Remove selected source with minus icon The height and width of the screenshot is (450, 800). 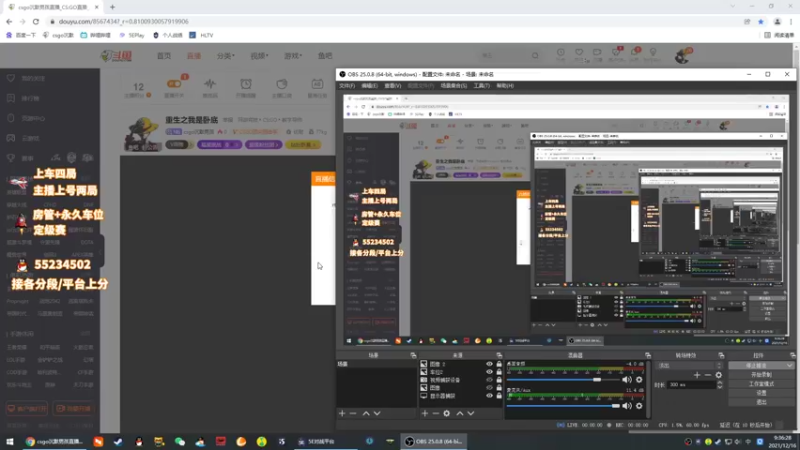tap(435, 413)
